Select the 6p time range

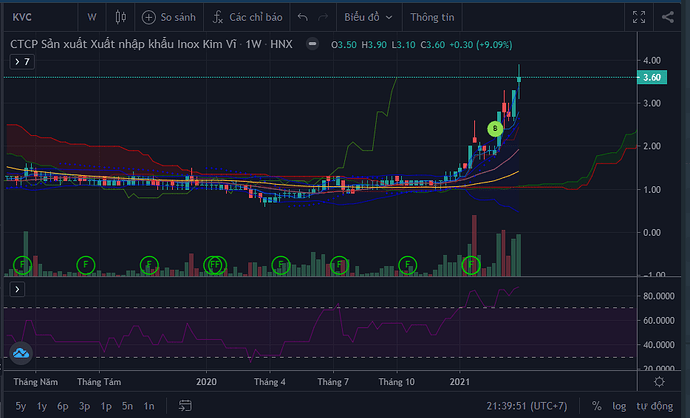pos(62,406)
